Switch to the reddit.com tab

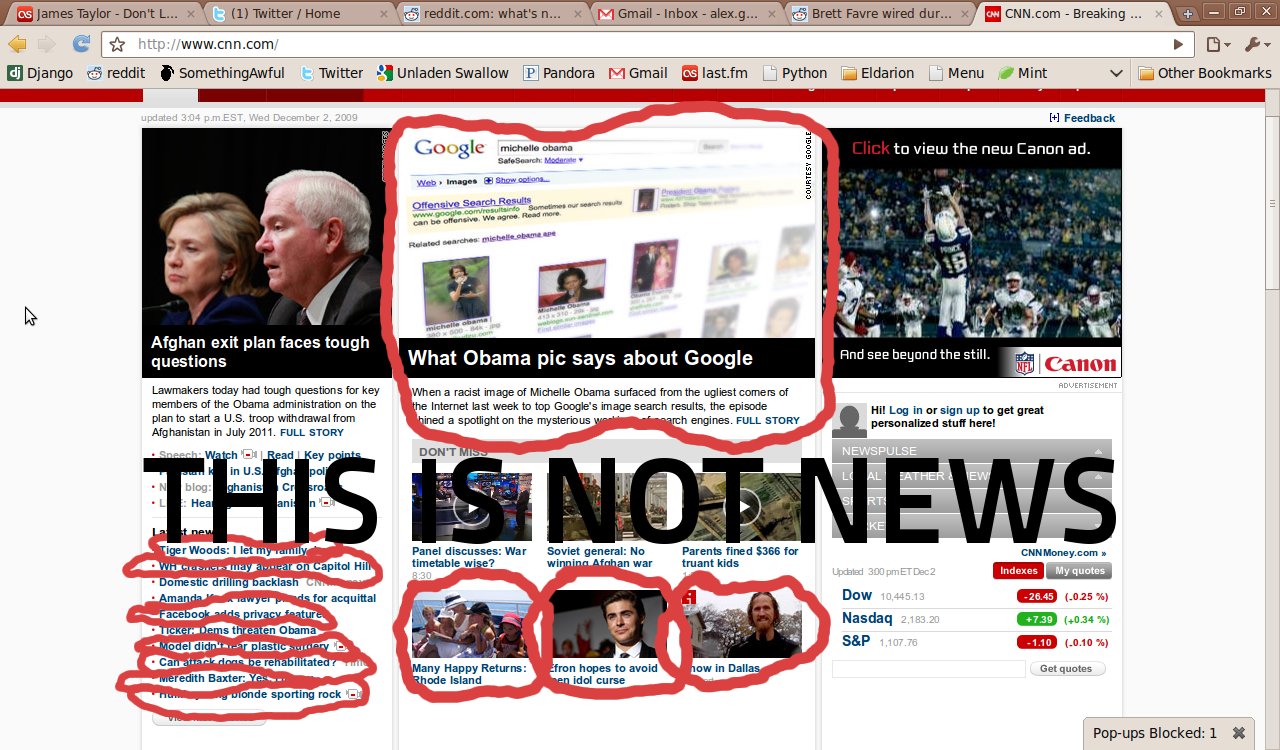(492, 14)
